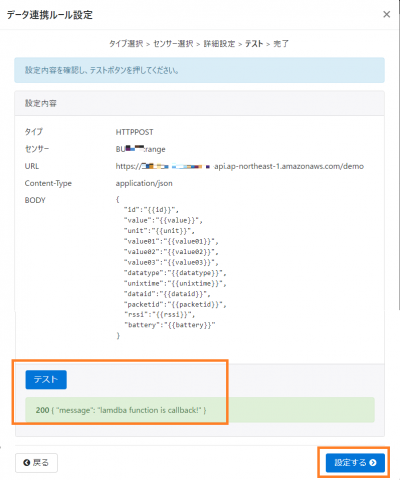Click the "battery" body line
Screen dimensions: 400x480
coord(169,325)
